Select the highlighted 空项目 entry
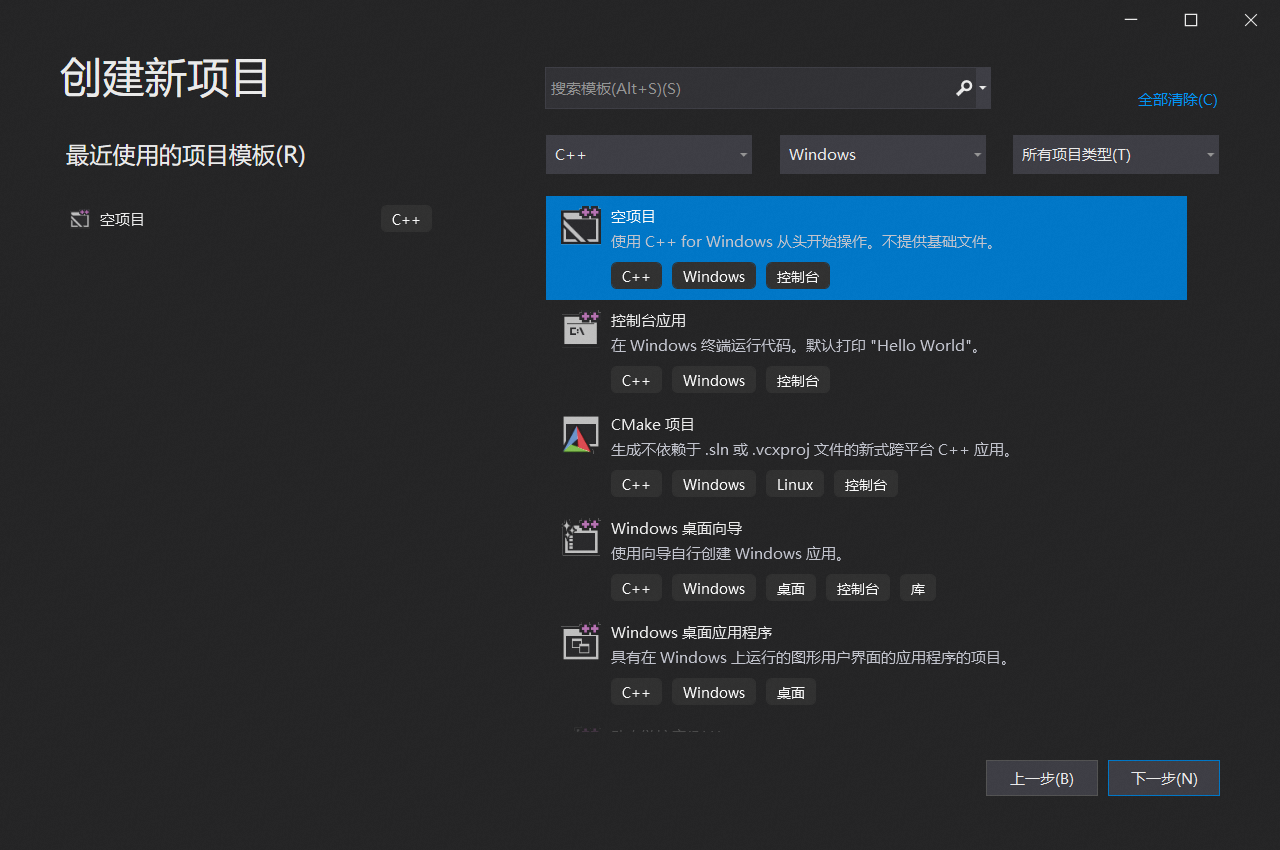Viewport: 1280px width, 850px height. (866, 248)
